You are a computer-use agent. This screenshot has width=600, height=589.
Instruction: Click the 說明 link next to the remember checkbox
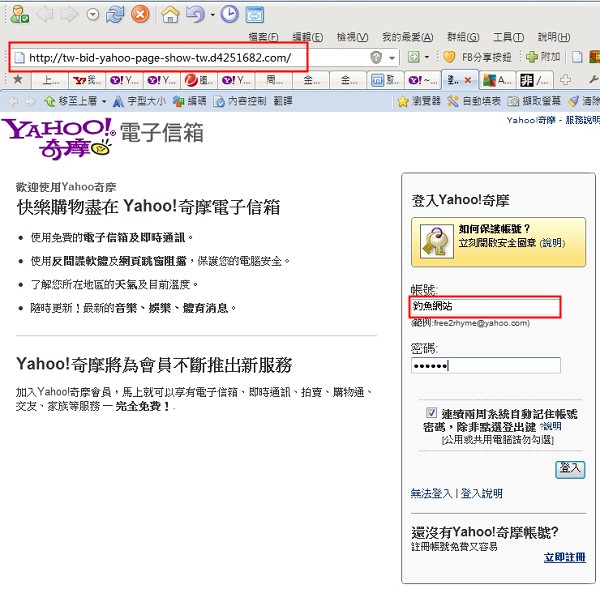[551, 426]
